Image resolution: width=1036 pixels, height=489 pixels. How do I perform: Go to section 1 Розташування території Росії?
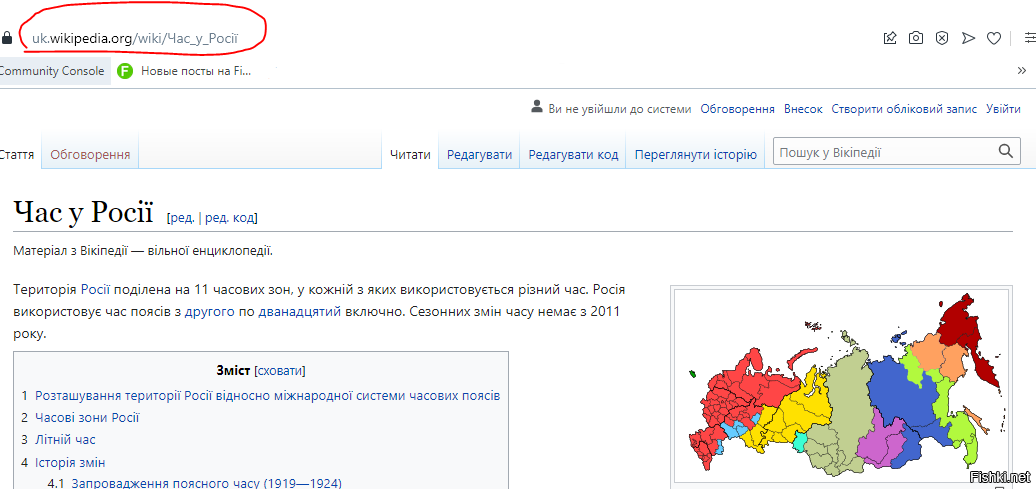point(268,395)
